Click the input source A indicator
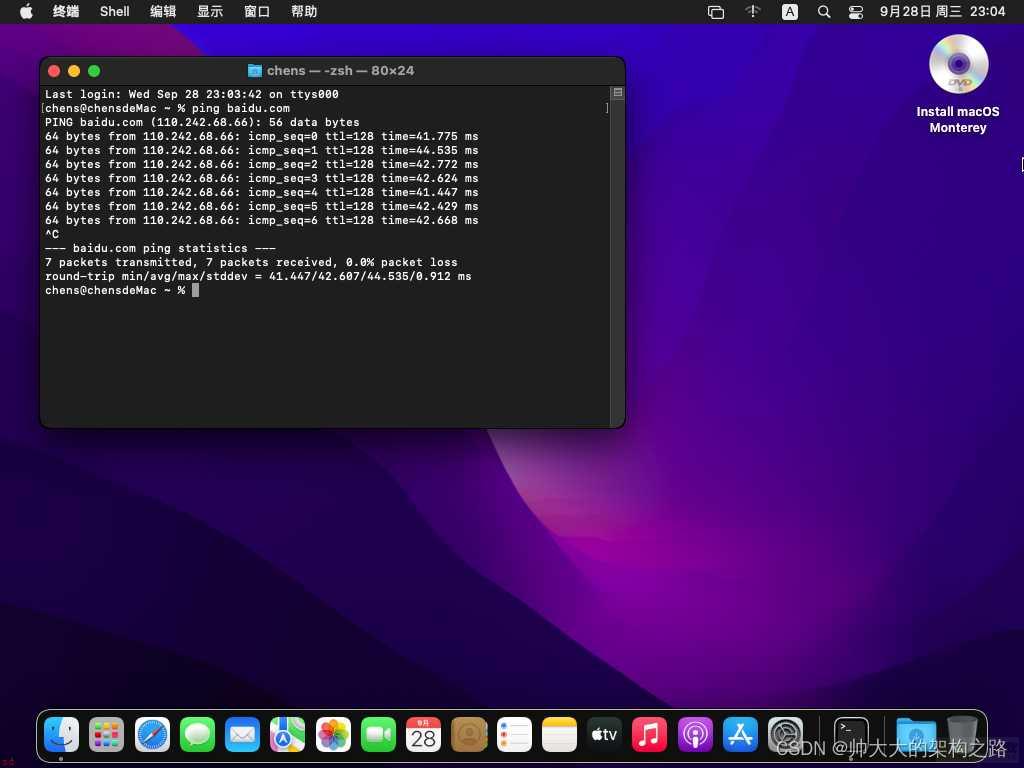Image resolution: width=1024 pixels, height=768 pixels. pyautogui.click(x=790, y=12)
